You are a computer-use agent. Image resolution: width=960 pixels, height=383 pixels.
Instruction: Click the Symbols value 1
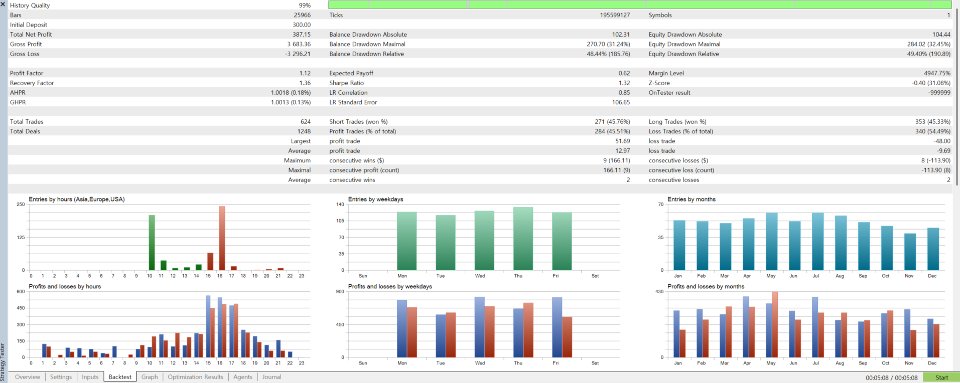(949, 15)
